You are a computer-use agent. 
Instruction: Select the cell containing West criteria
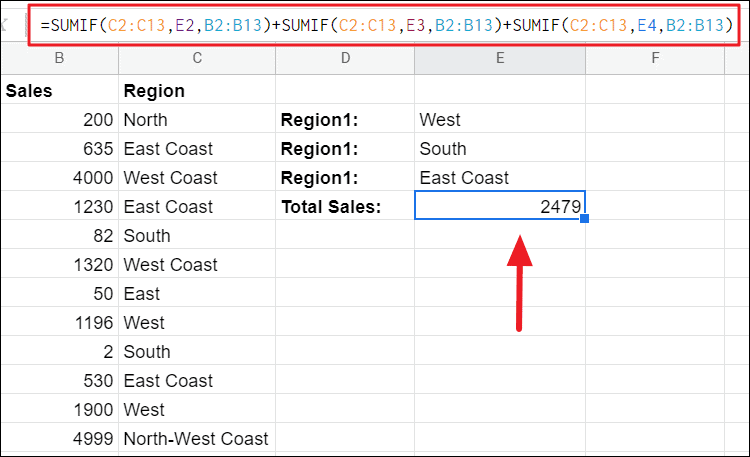point(500,119)
